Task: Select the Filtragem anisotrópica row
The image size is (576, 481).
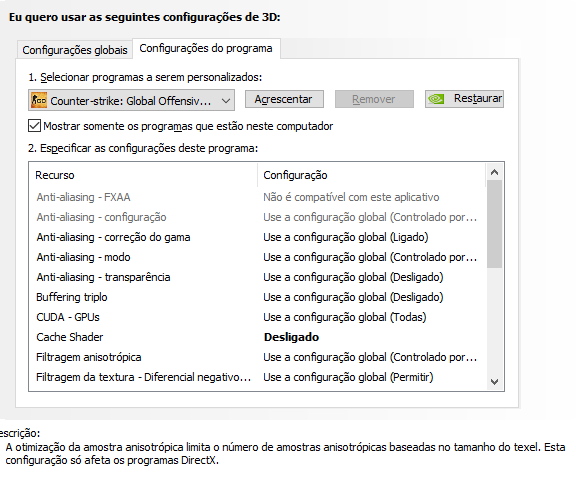Action: [257, 357]
